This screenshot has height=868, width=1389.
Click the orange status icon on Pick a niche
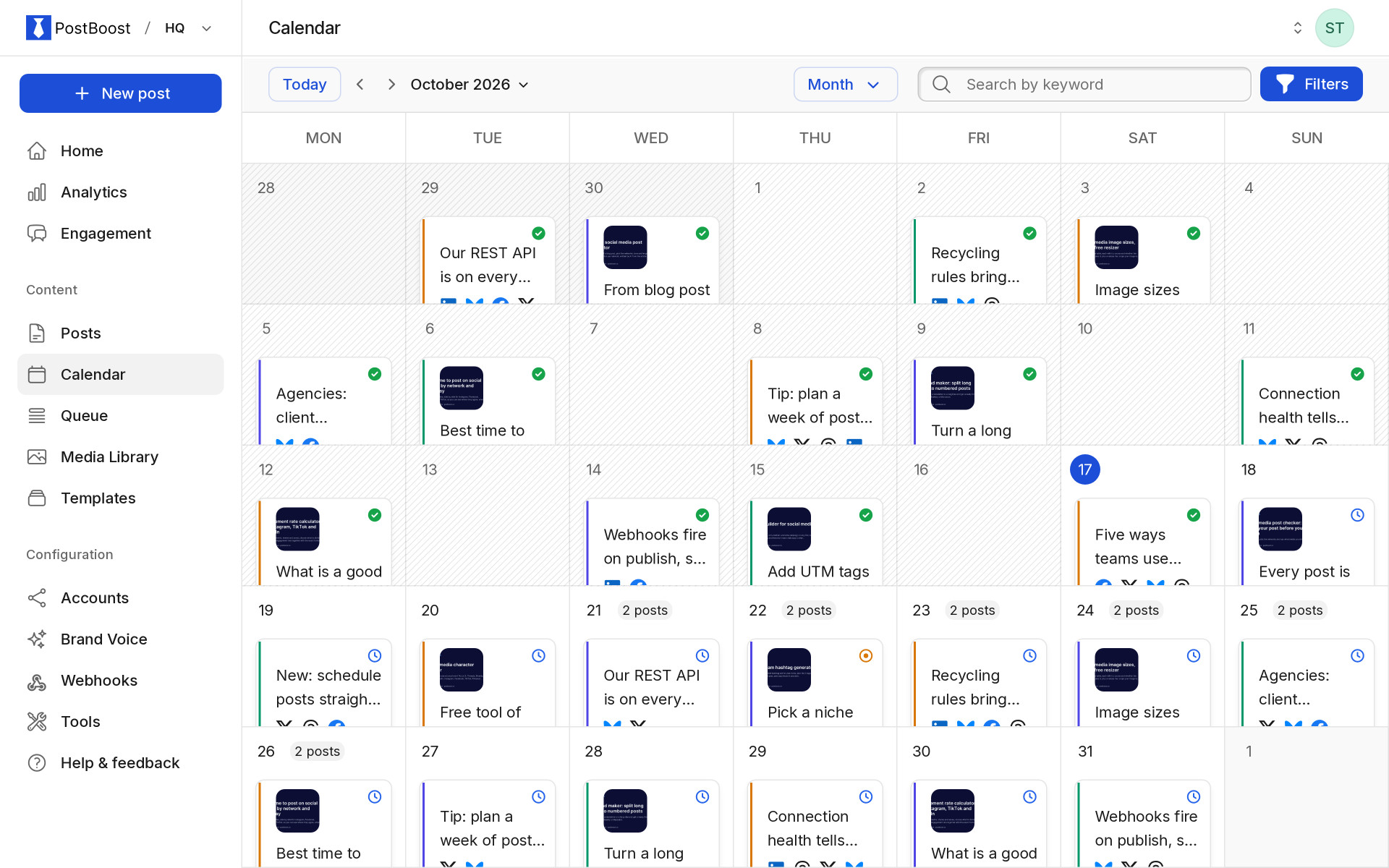pyautogui.click(x=866, y=655)
